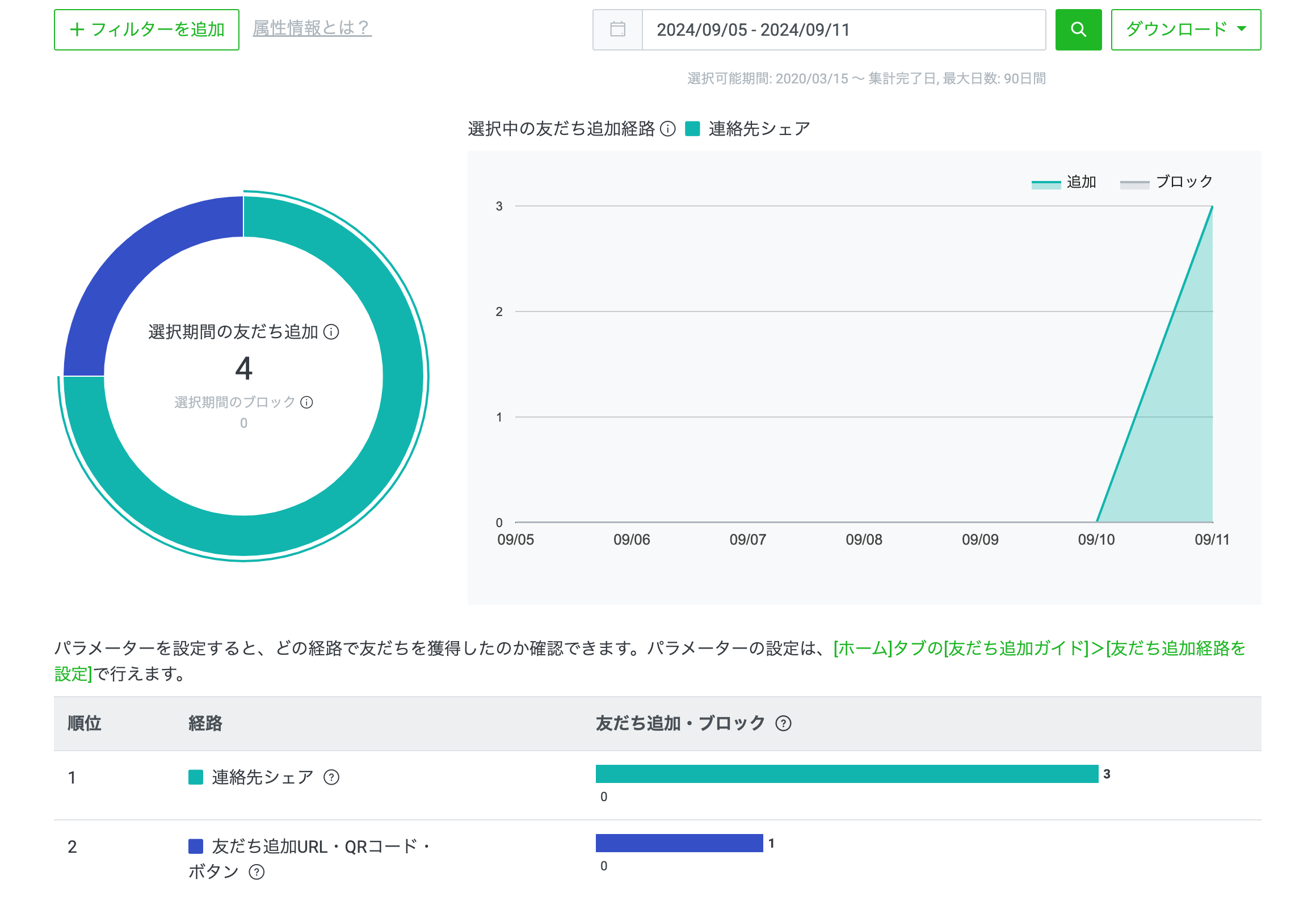Click the teal bar for 連絡先シェア
Image resolution: width=1316 pixels, height=918 pixels.
(846, 773)
